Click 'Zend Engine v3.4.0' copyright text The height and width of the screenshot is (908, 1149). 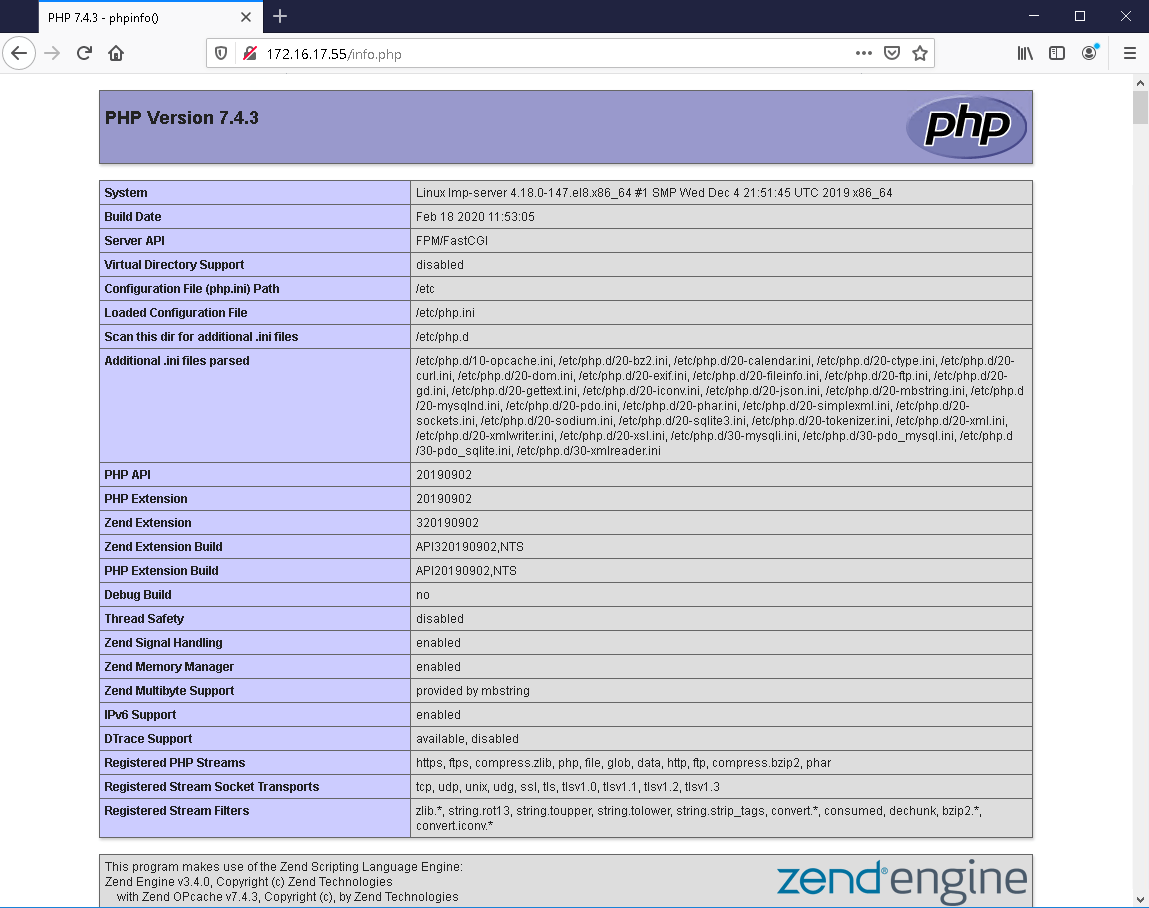point(248,882)
